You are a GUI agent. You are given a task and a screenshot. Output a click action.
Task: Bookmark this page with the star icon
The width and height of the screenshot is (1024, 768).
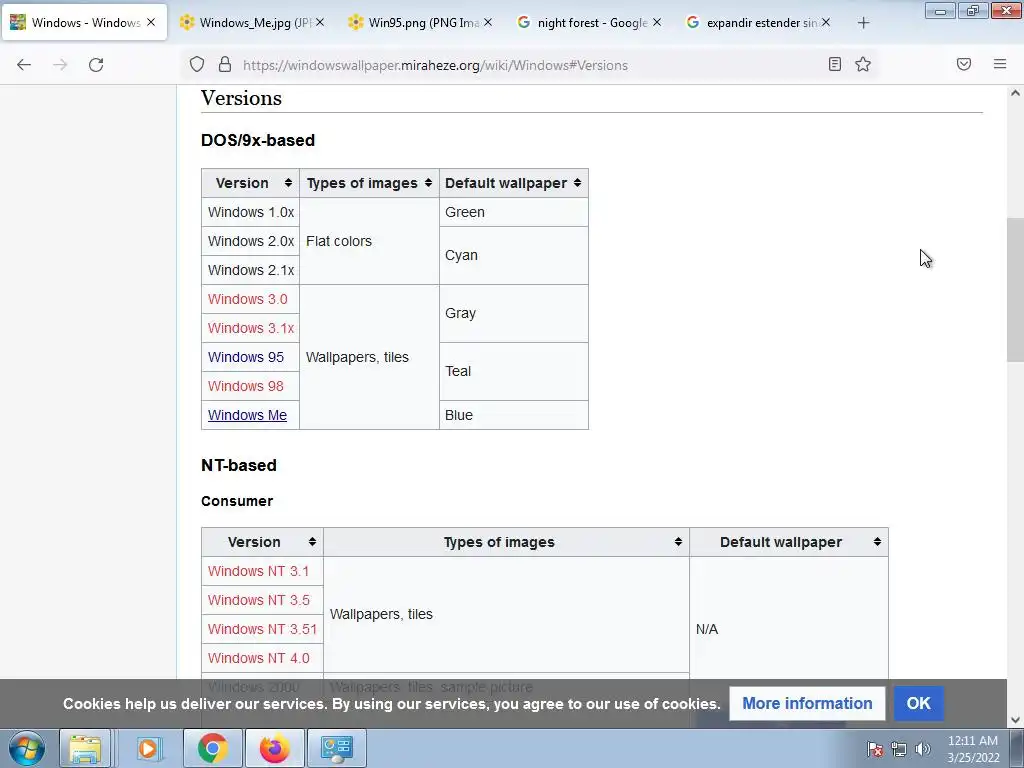pos(863,64)
